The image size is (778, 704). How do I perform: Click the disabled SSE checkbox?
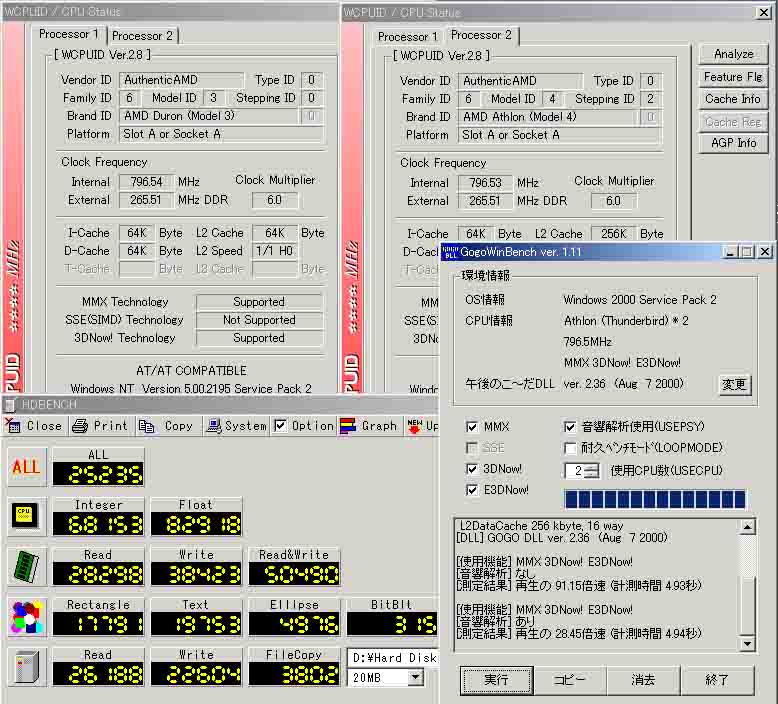point(472,448)
